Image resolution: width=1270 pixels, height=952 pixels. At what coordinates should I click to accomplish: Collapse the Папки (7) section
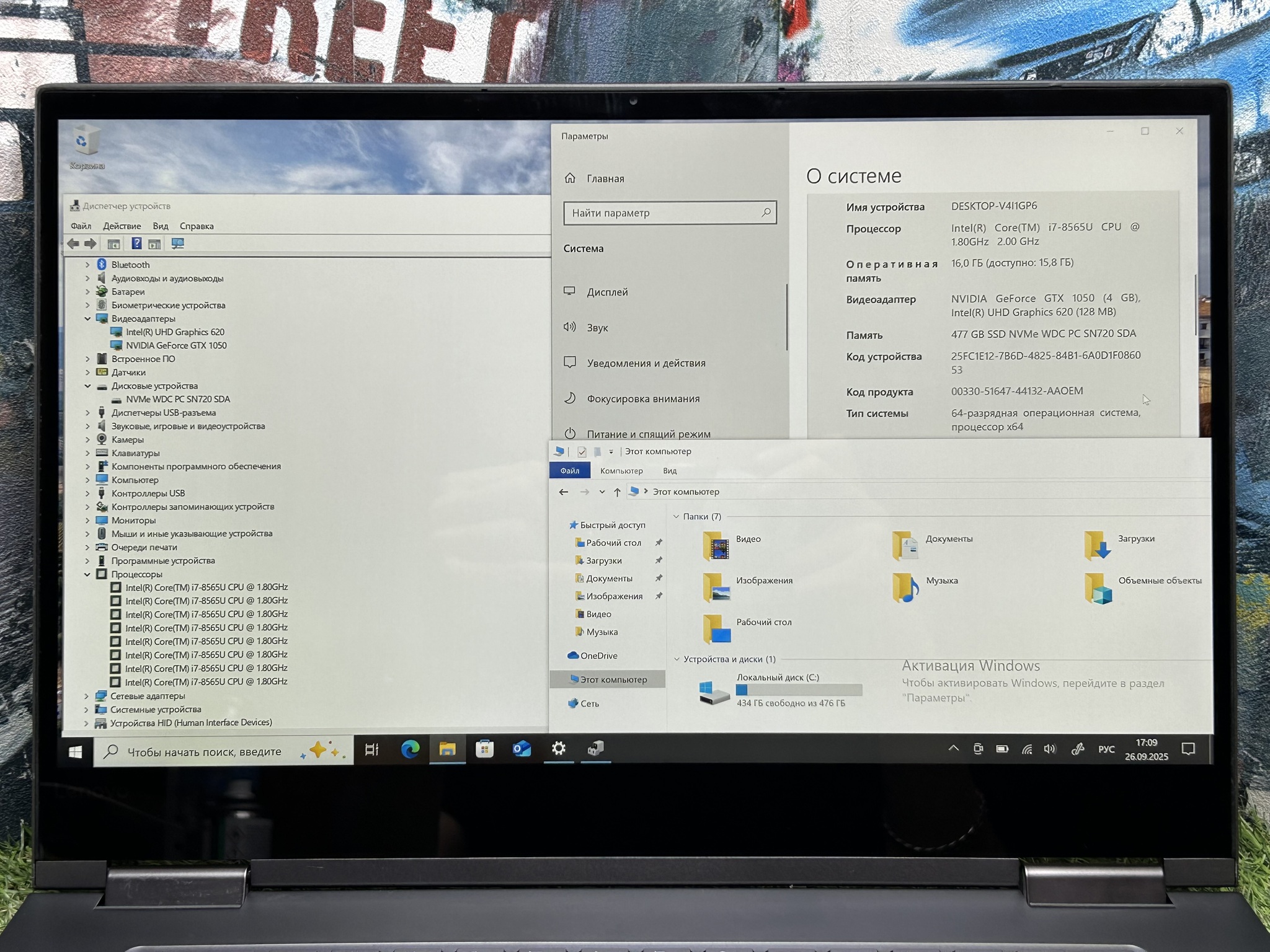coord(677,516)
